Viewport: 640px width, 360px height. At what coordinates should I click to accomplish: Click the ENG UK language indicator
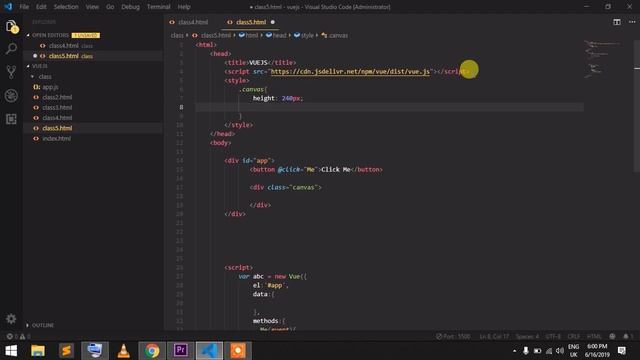[x=573, y=351]
